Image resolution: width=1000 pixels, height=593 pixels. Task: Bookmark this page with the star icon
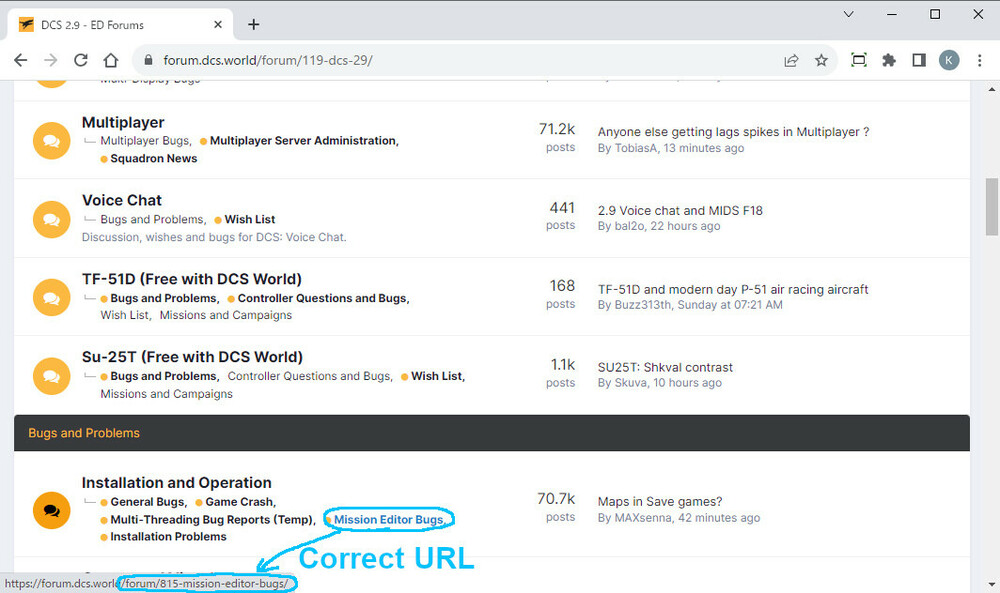[821, 60]
